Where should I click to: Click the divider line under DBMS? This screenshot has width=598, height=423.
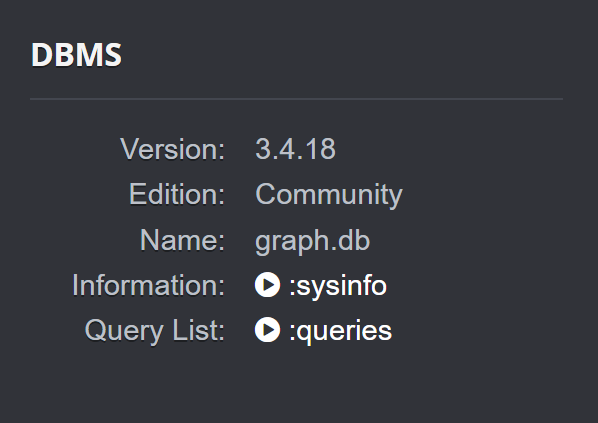click(296, 99)
